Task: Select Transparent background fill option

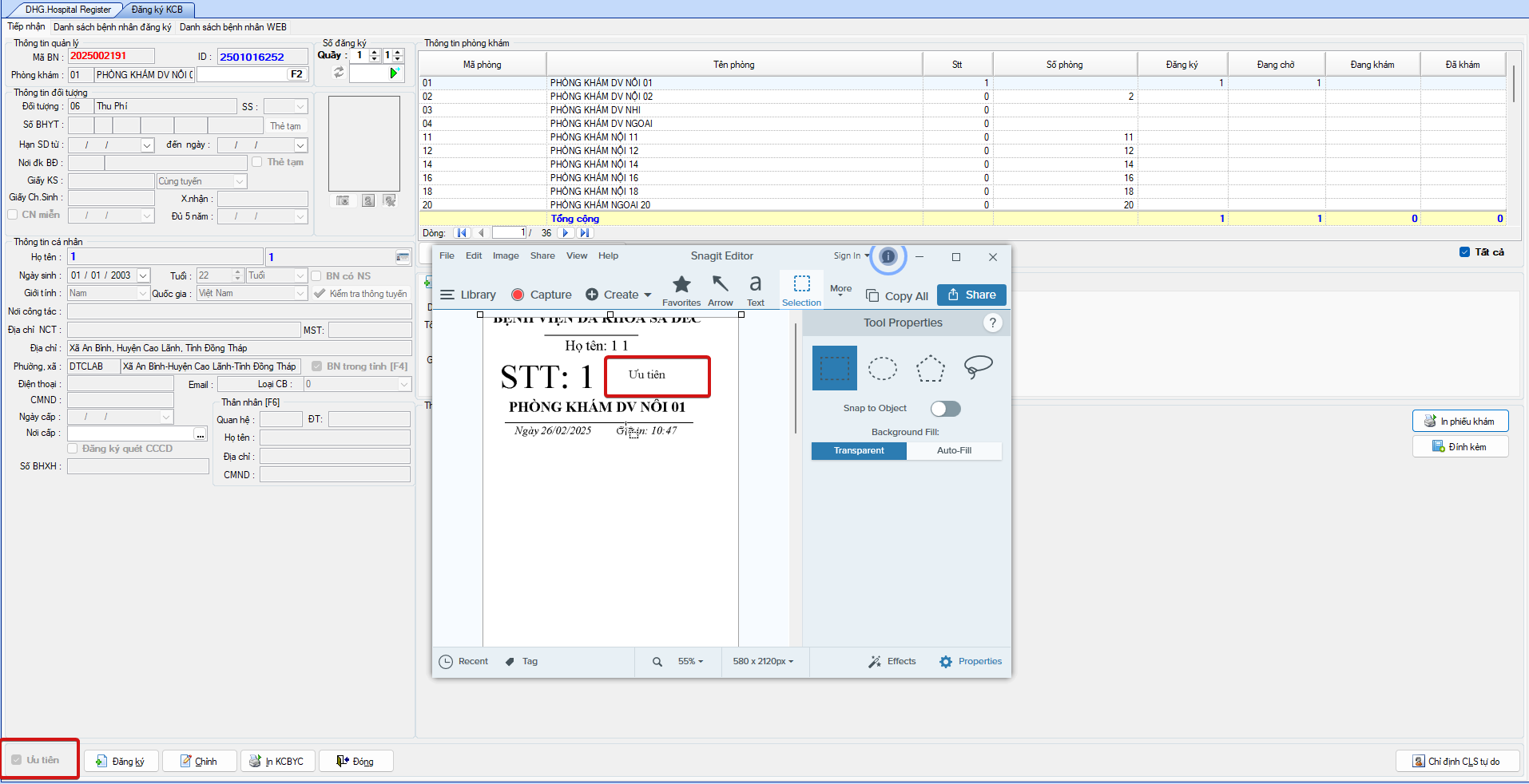Action: [859, 451]
